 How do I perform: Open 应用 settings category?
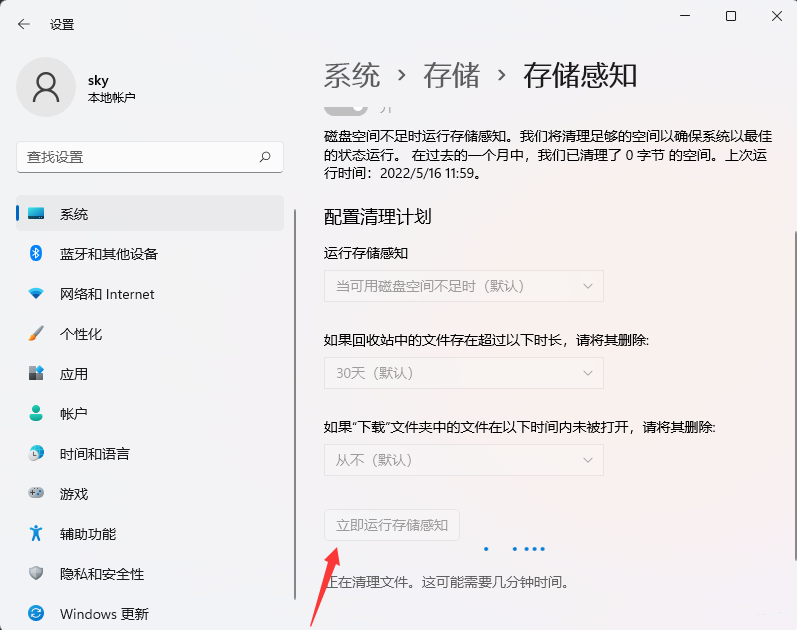(74, 374)
